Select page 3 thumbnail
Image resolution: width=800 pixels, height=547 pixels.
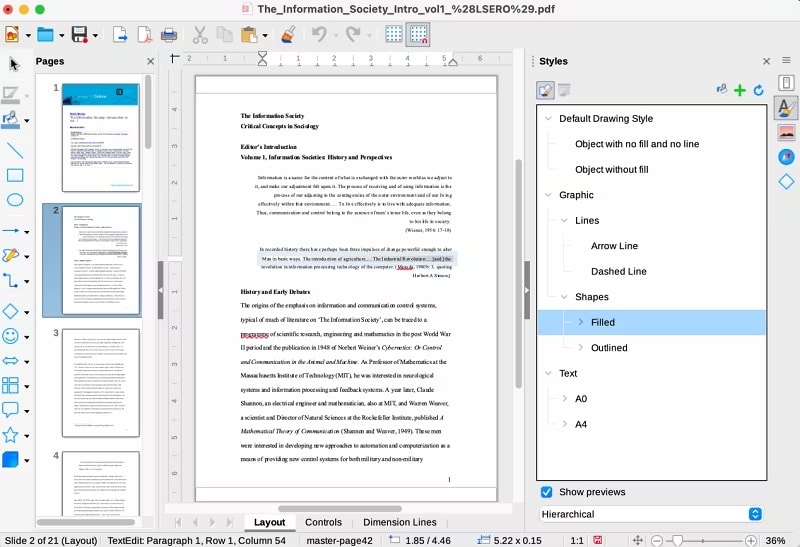pyautogui.click(x=101, y=383)
